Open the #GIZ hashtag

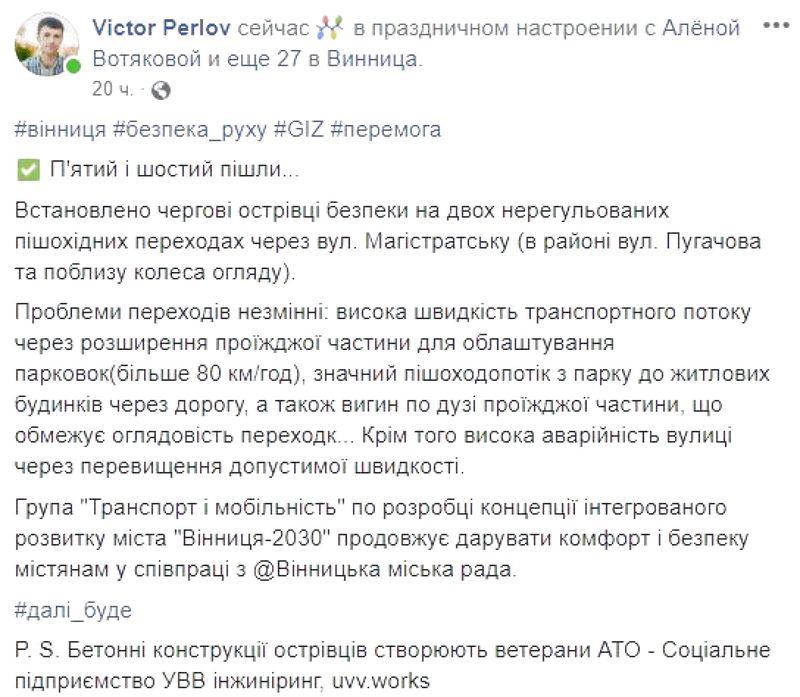[x=299, y=130]
